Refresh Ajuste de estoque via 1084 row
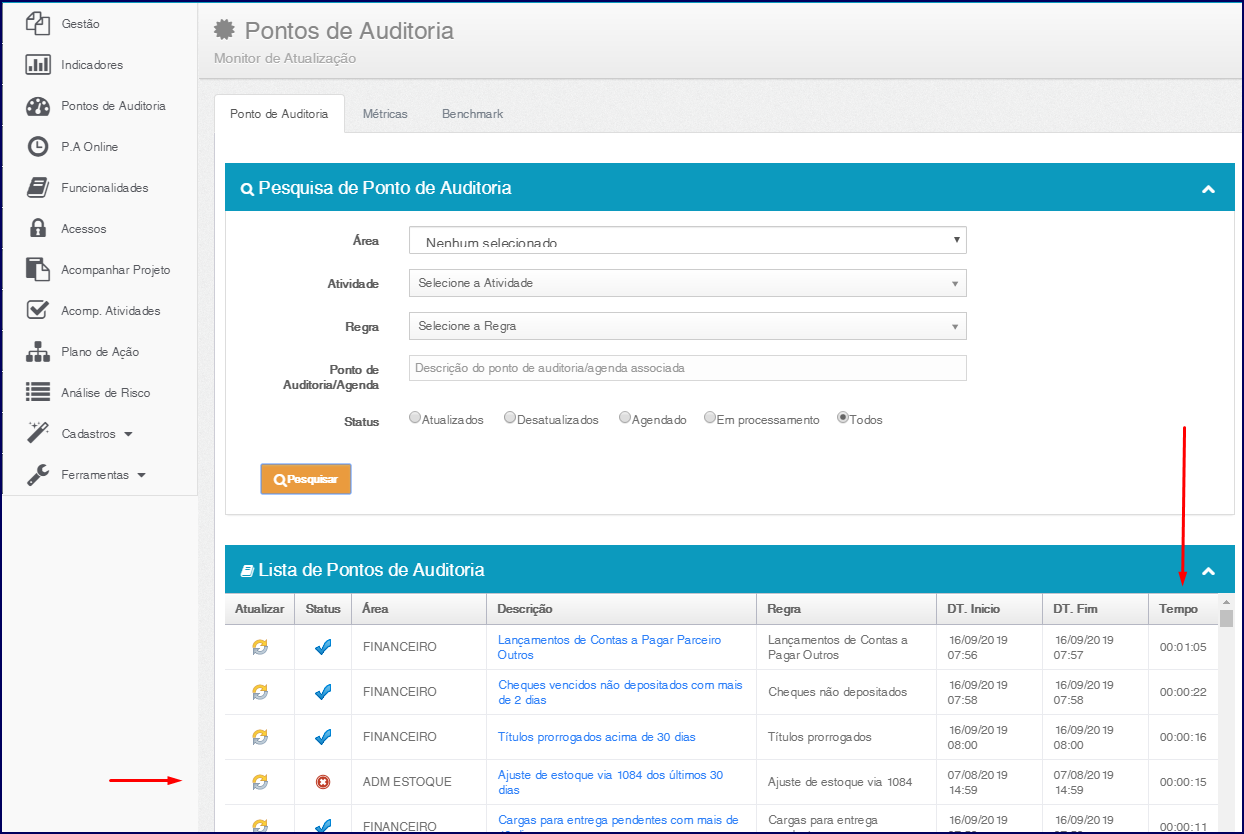 point(260,782)
